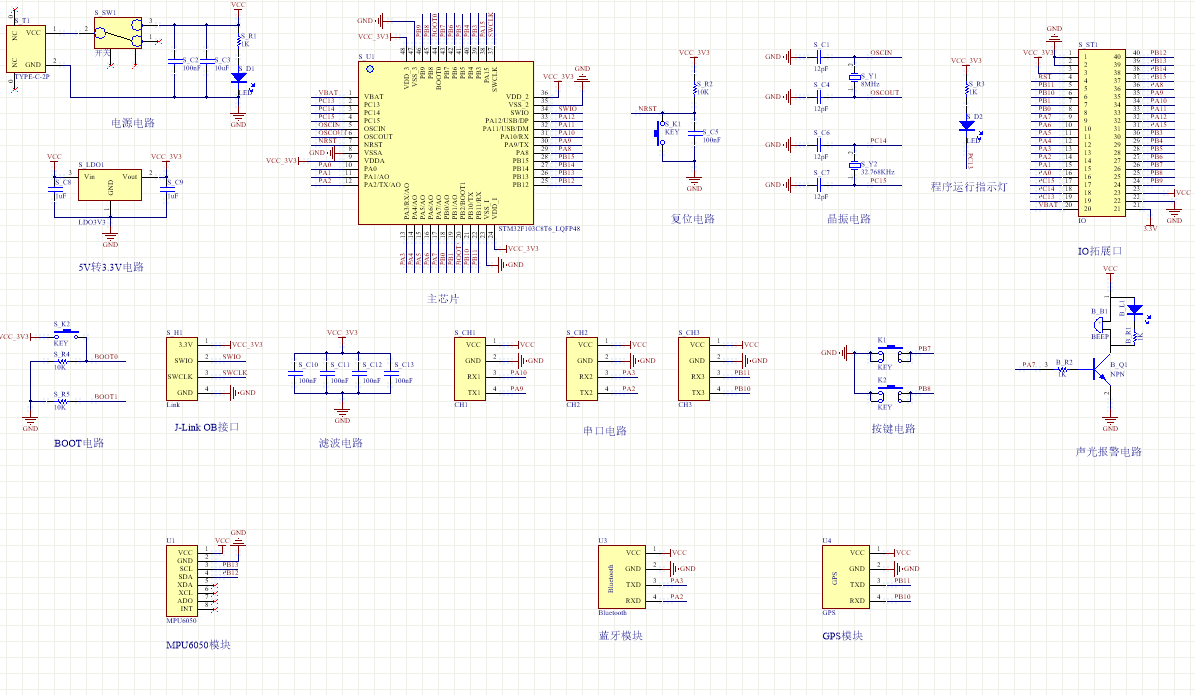Select the STM32F103C8T6 main chip symbol
This screenshot has width=1195, height=695.
click(446, 143)
